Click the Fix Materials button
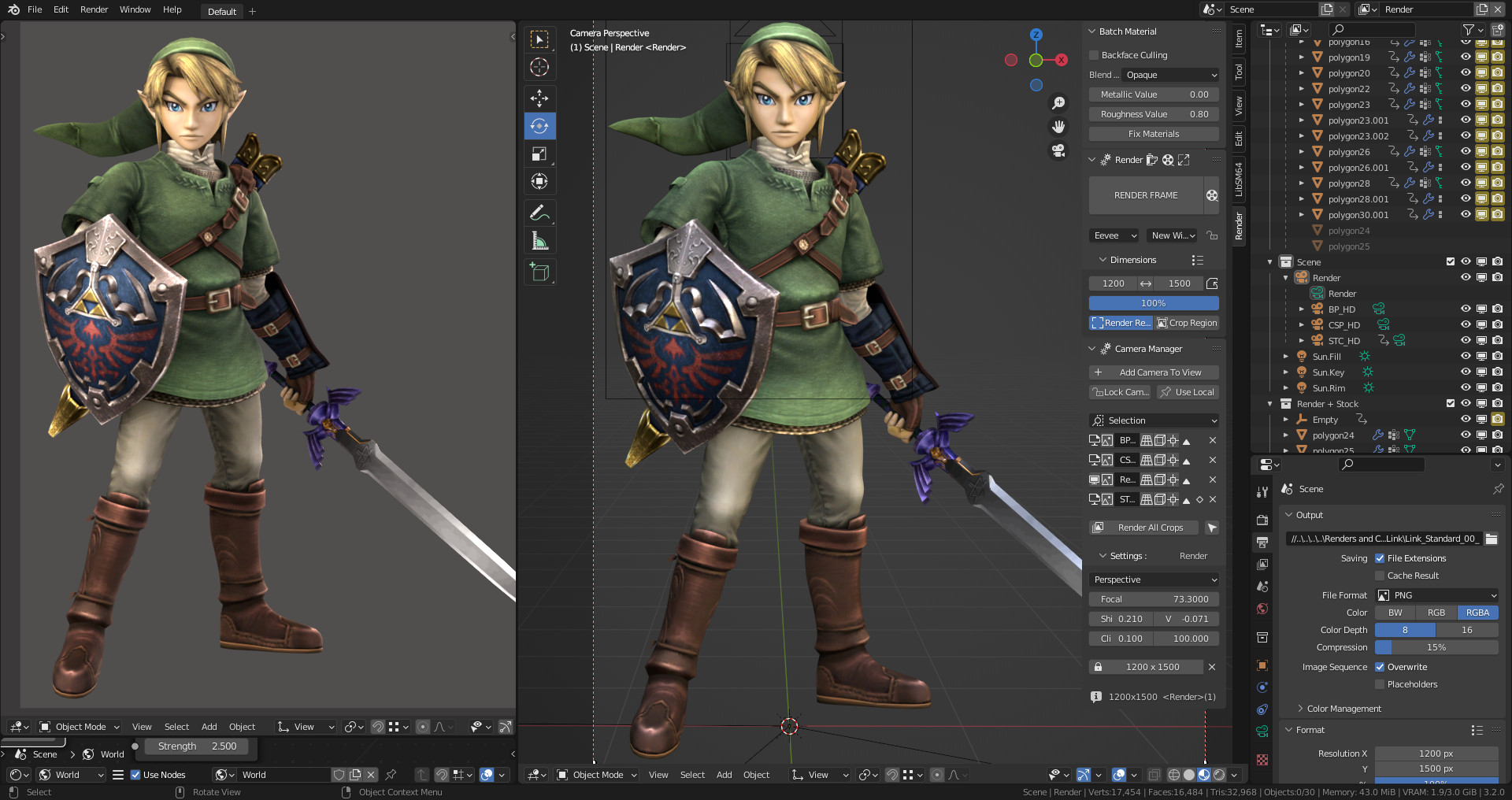 click(x=1153, y=133)
